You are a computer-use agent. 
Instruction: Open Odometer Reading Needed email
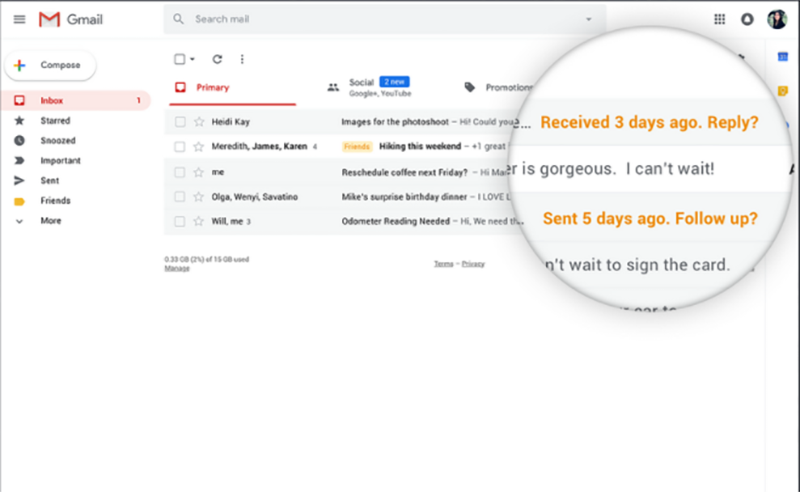tap(395, 221)
